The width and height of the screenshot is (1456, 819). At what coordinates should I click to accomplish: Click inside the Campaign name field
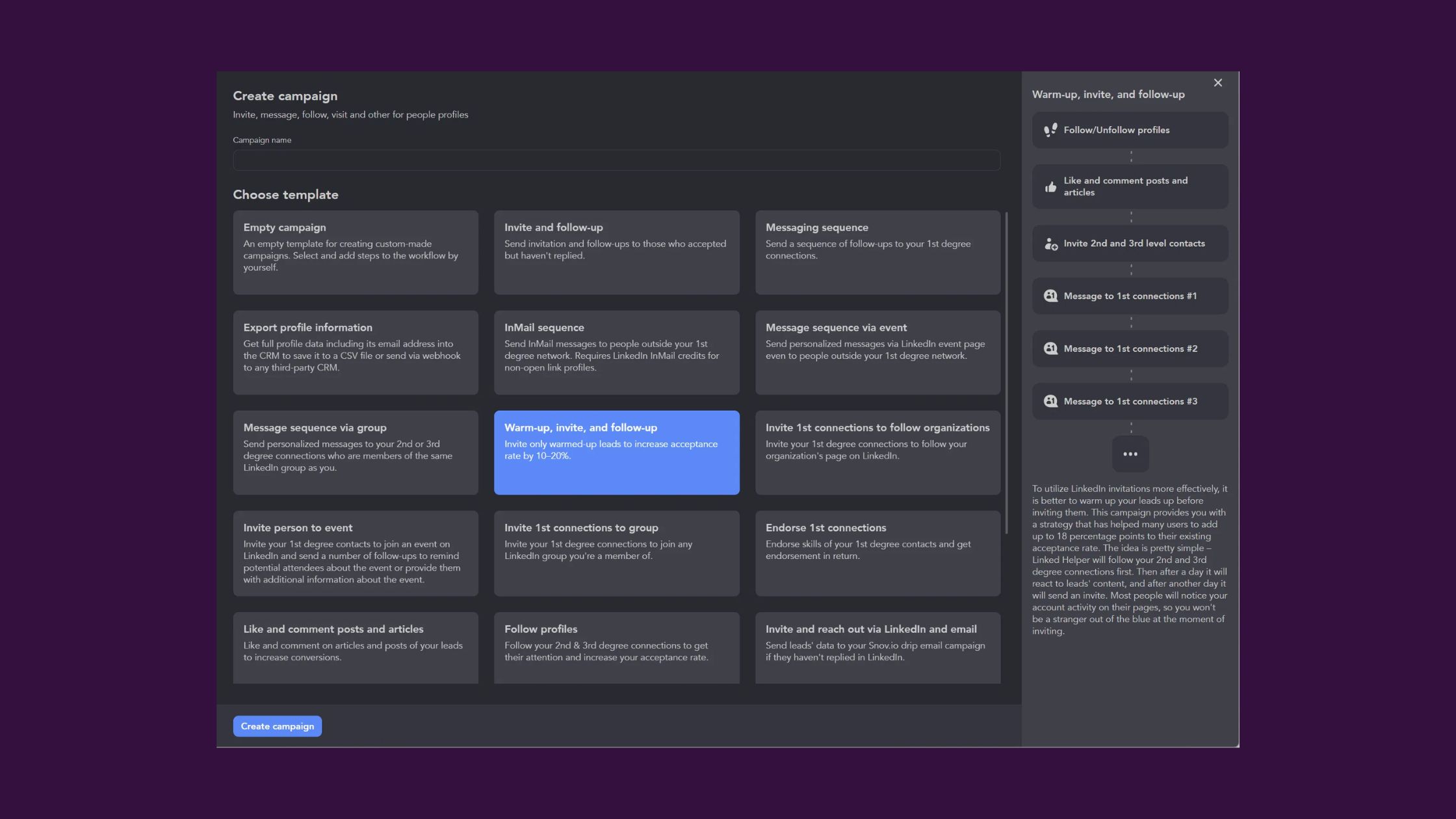pos(616,160)
